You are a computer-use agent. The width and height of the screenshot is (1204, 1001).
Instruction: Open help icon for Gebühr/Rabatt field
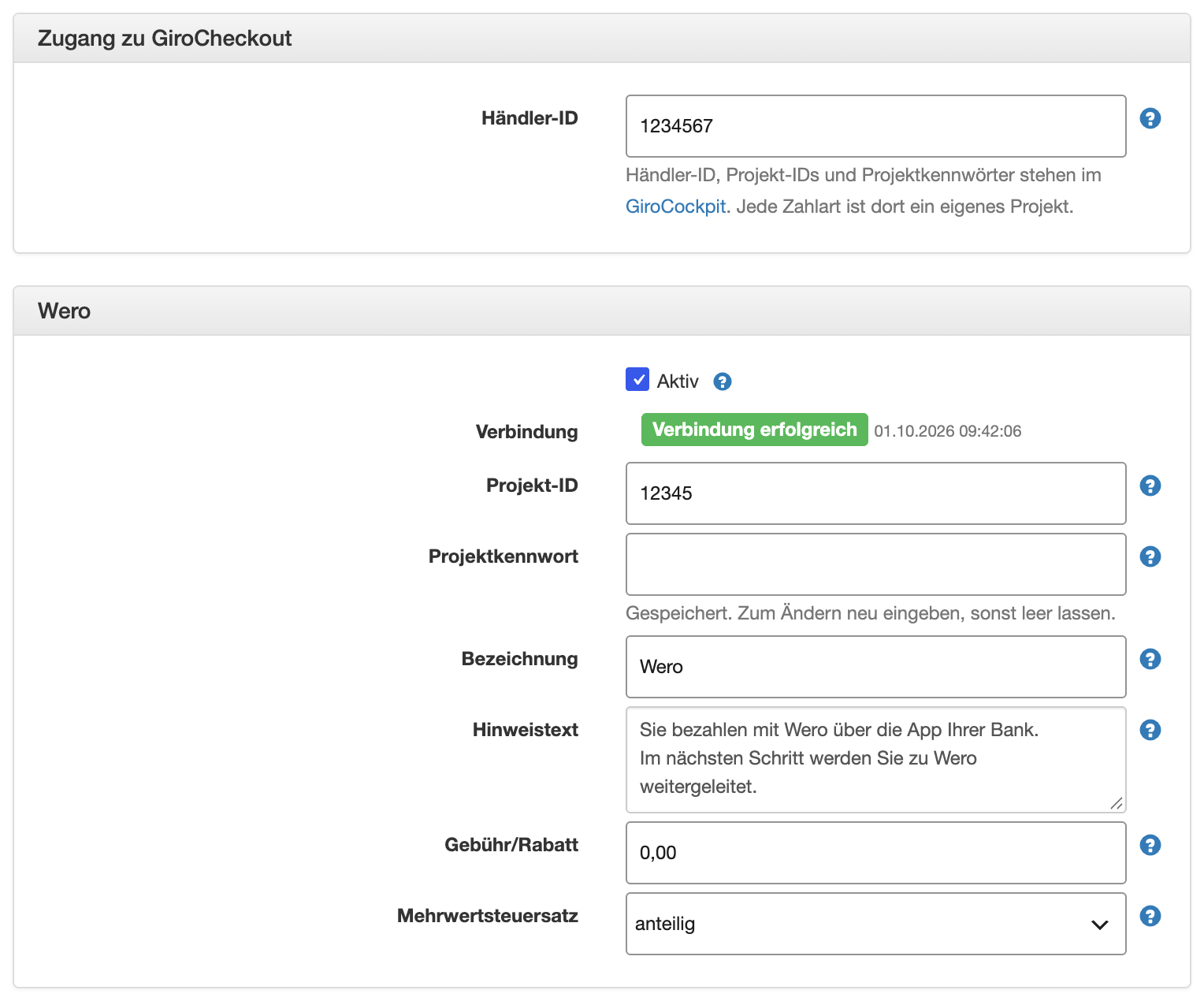point(1150,845)
